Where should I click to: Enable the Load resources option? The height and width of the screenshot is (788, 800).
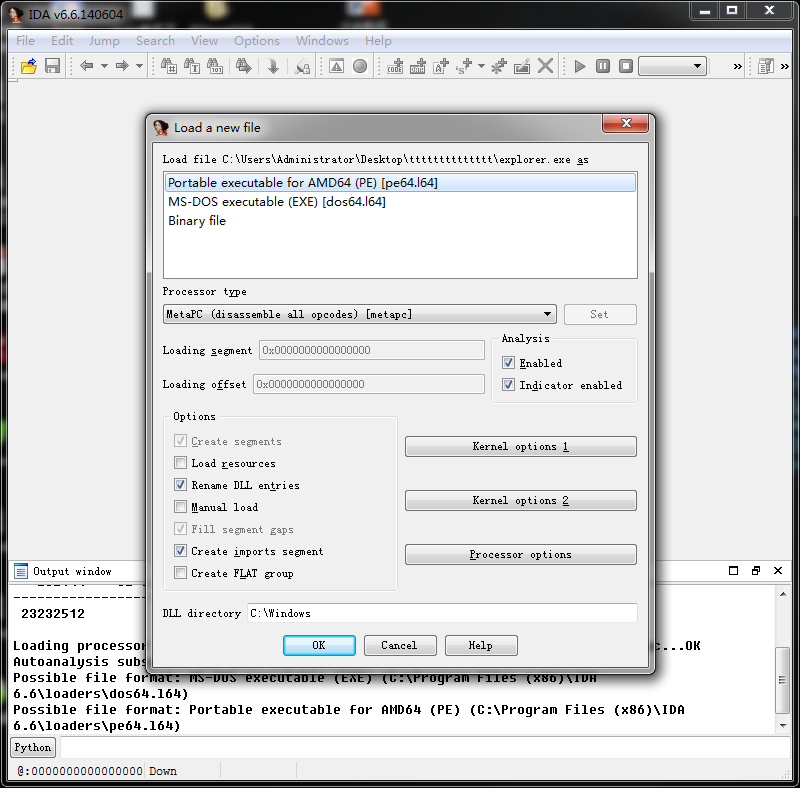coord(180,463)
